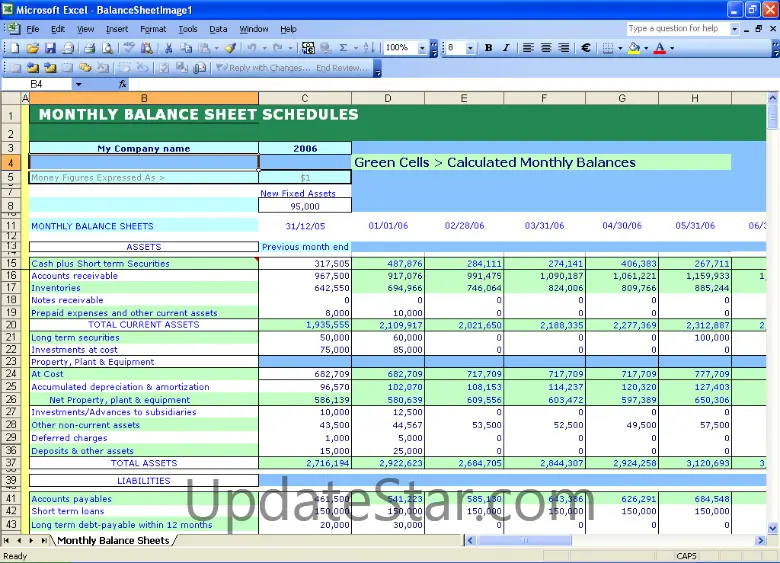Click the Euro currency style icon
This screenshot has width=780, height=563.
585,48
